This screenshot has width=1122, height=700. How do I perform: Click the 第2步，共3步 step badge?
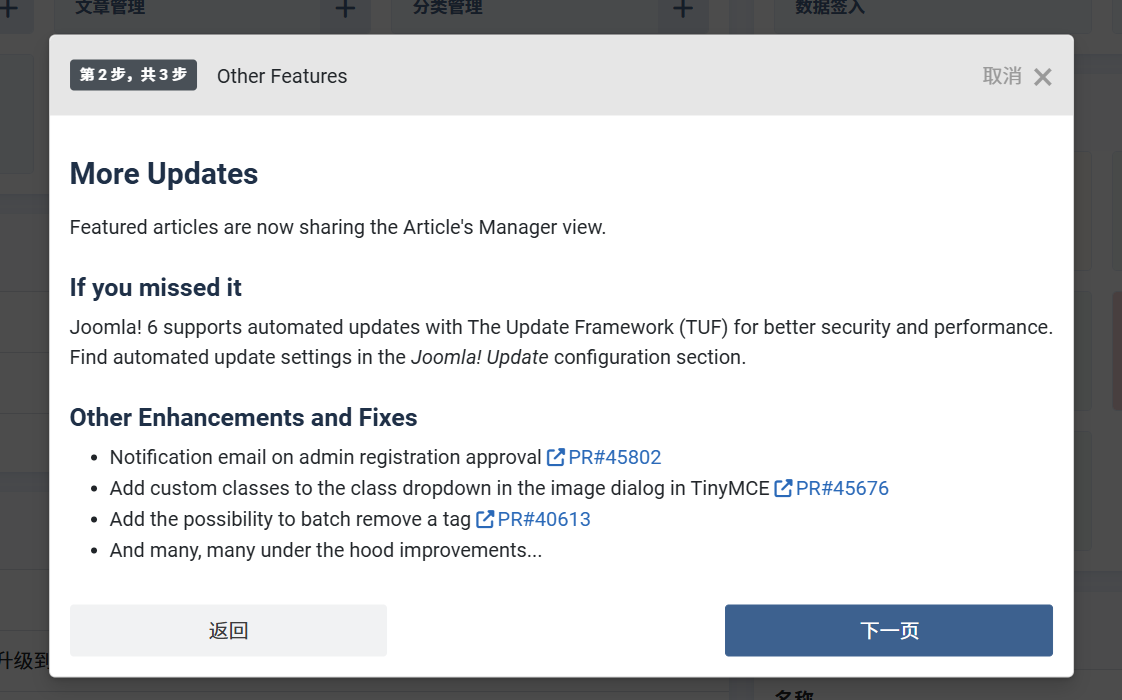(133, 75)
